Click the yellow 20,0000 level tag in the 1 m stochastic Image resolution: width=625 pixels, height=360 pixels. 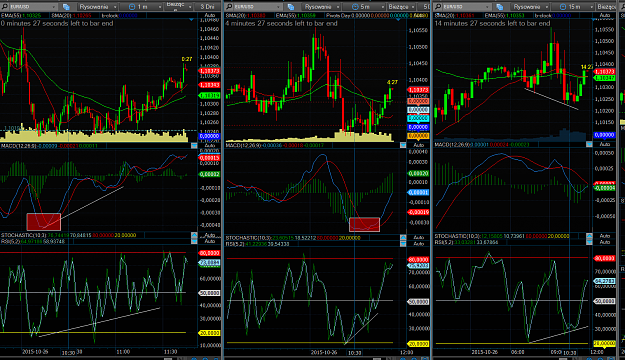209,333
